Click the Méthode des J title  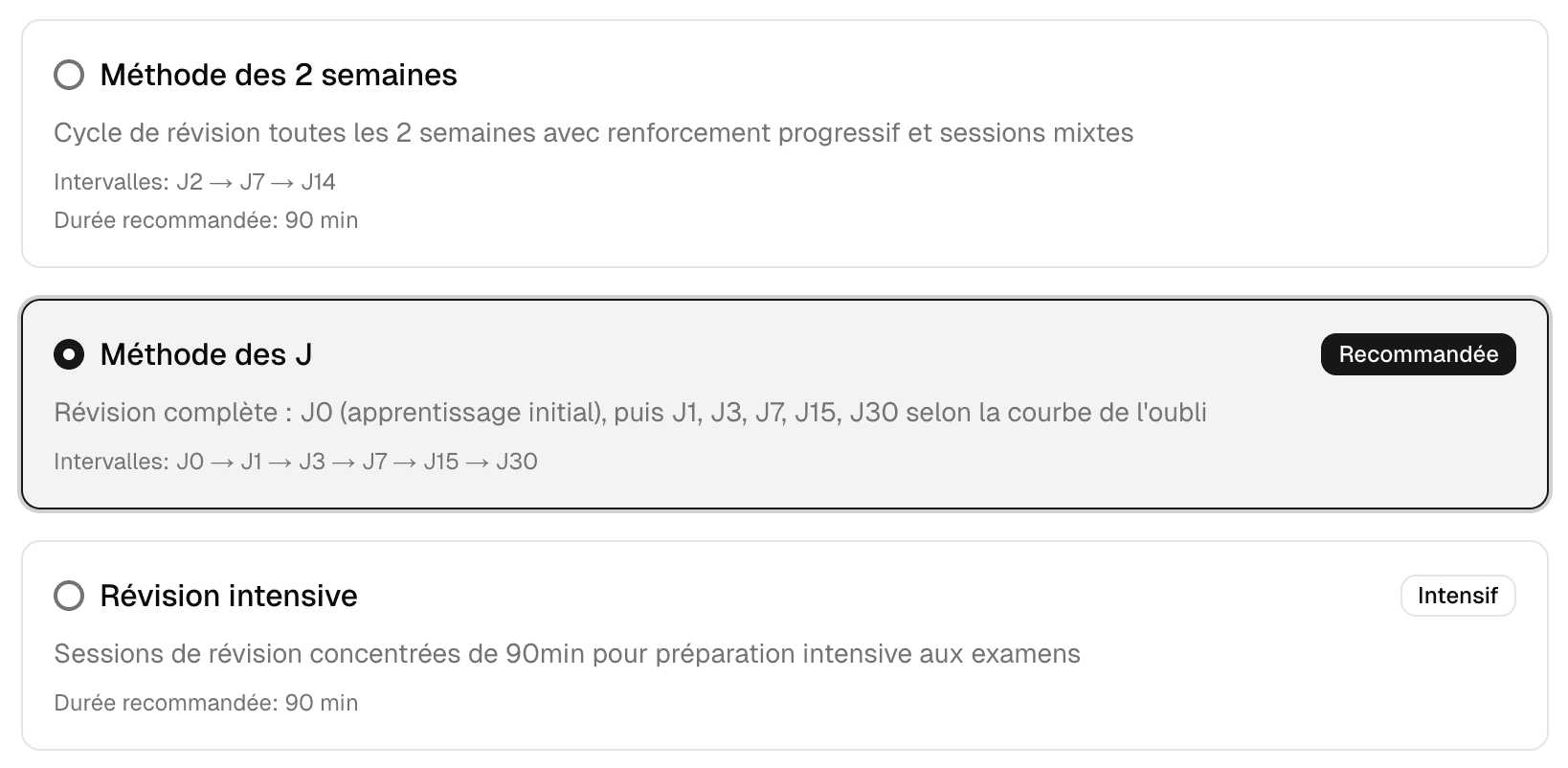click(206, 355)
